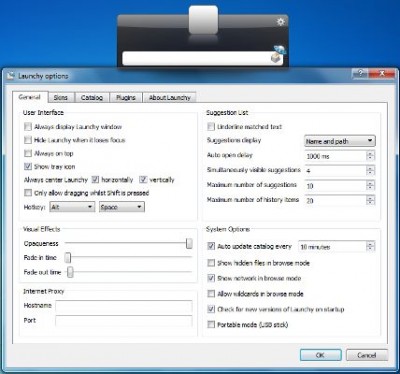
Task: Click Maximum number of suggestions spinner arrows
Action: click(x=370, y=185)
